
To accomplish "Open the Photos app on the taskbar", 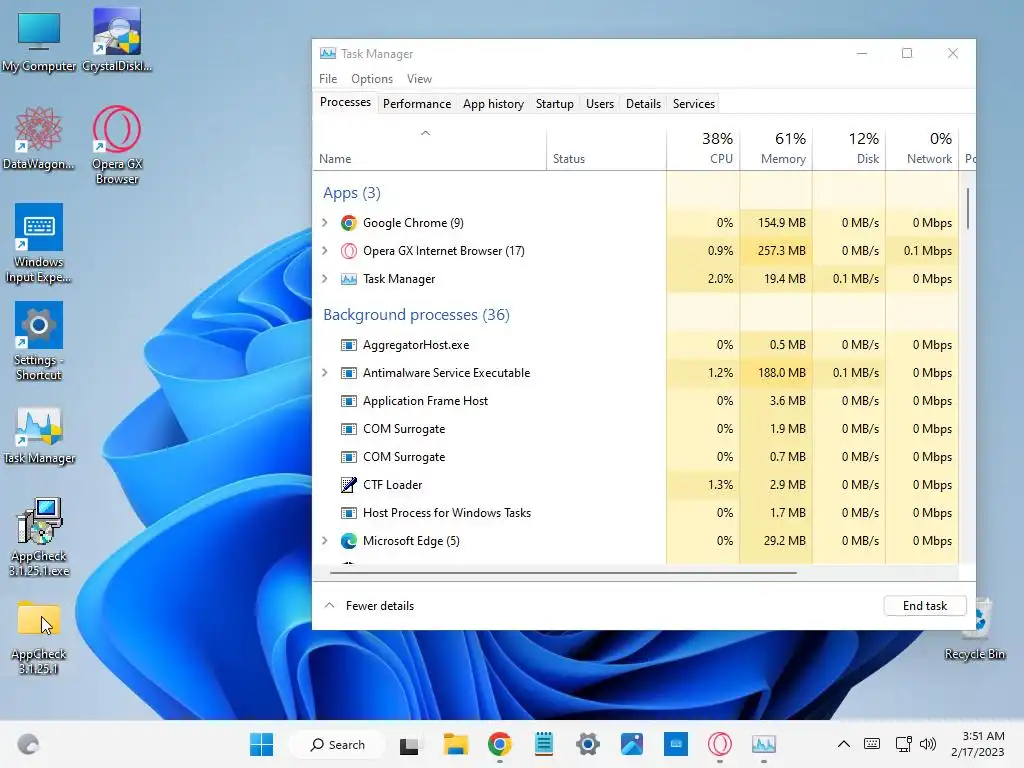I will pyautogui.click(x=632, y=744).
